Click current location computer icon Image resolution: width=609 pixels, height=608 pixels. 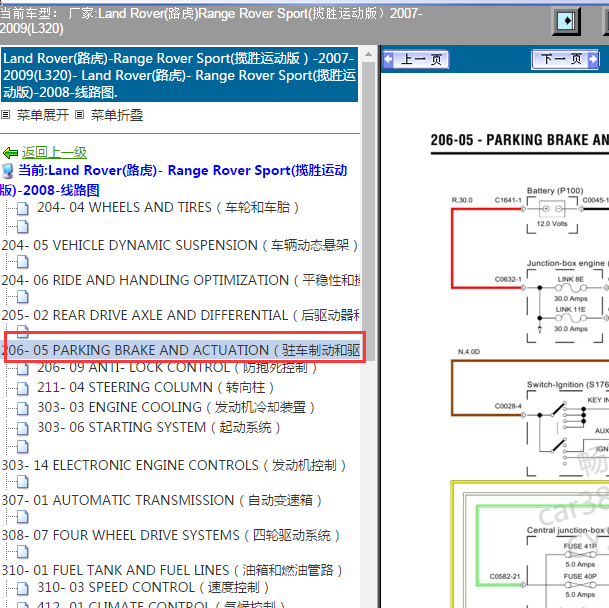(x=8, y=171)
